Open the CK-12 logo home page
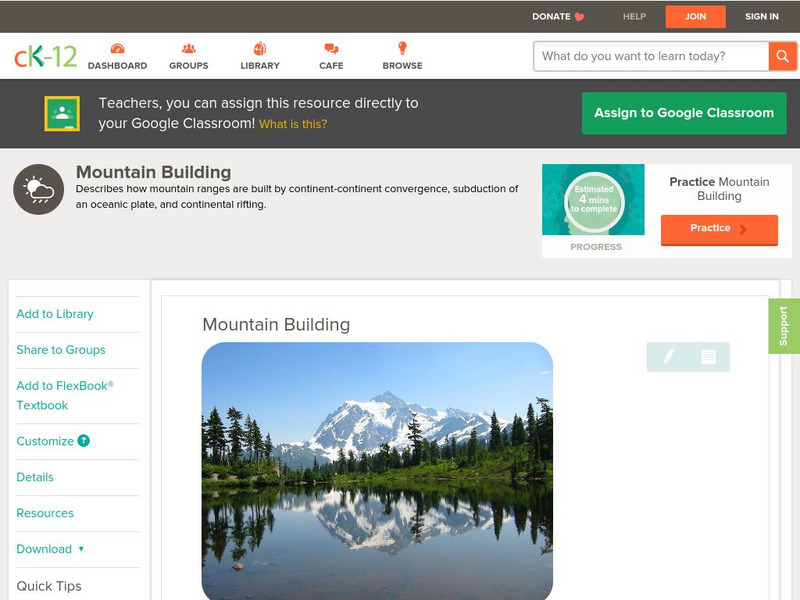The height and width of the screenshot is (600, 800). (45, 56)
